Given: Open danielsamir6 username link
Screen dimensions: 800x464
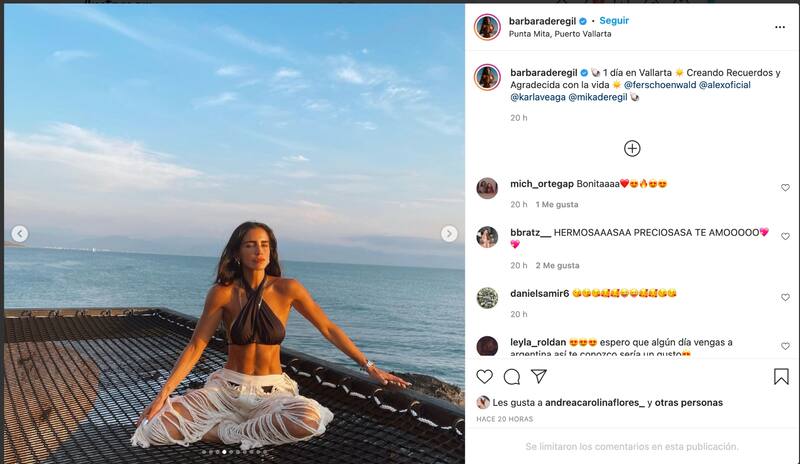Looking at the screenshot, I should click(539, 293).
